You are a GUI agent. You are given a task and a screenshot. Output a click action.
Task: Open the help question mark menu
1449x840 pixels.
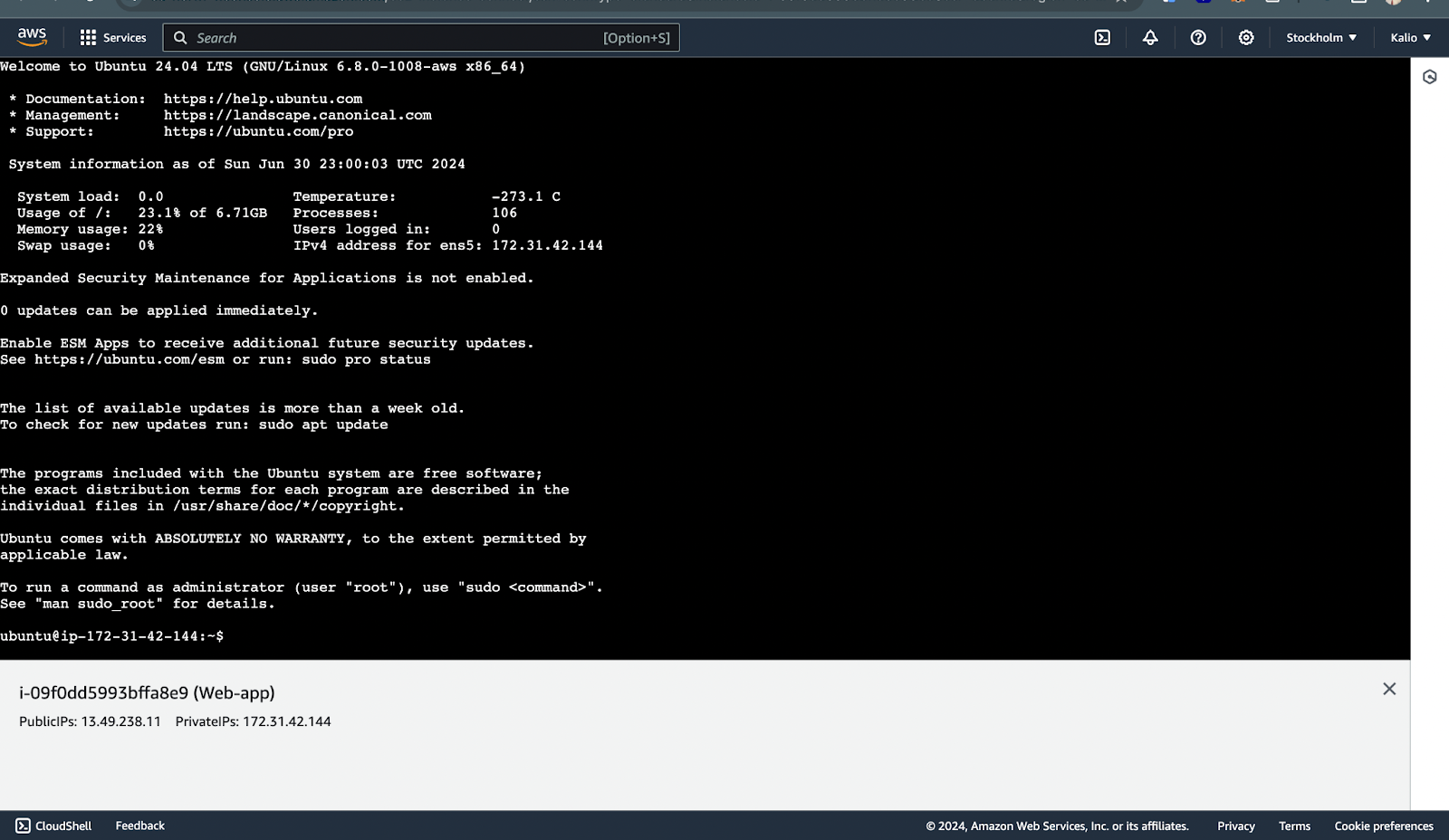(x=1198, y=37)
